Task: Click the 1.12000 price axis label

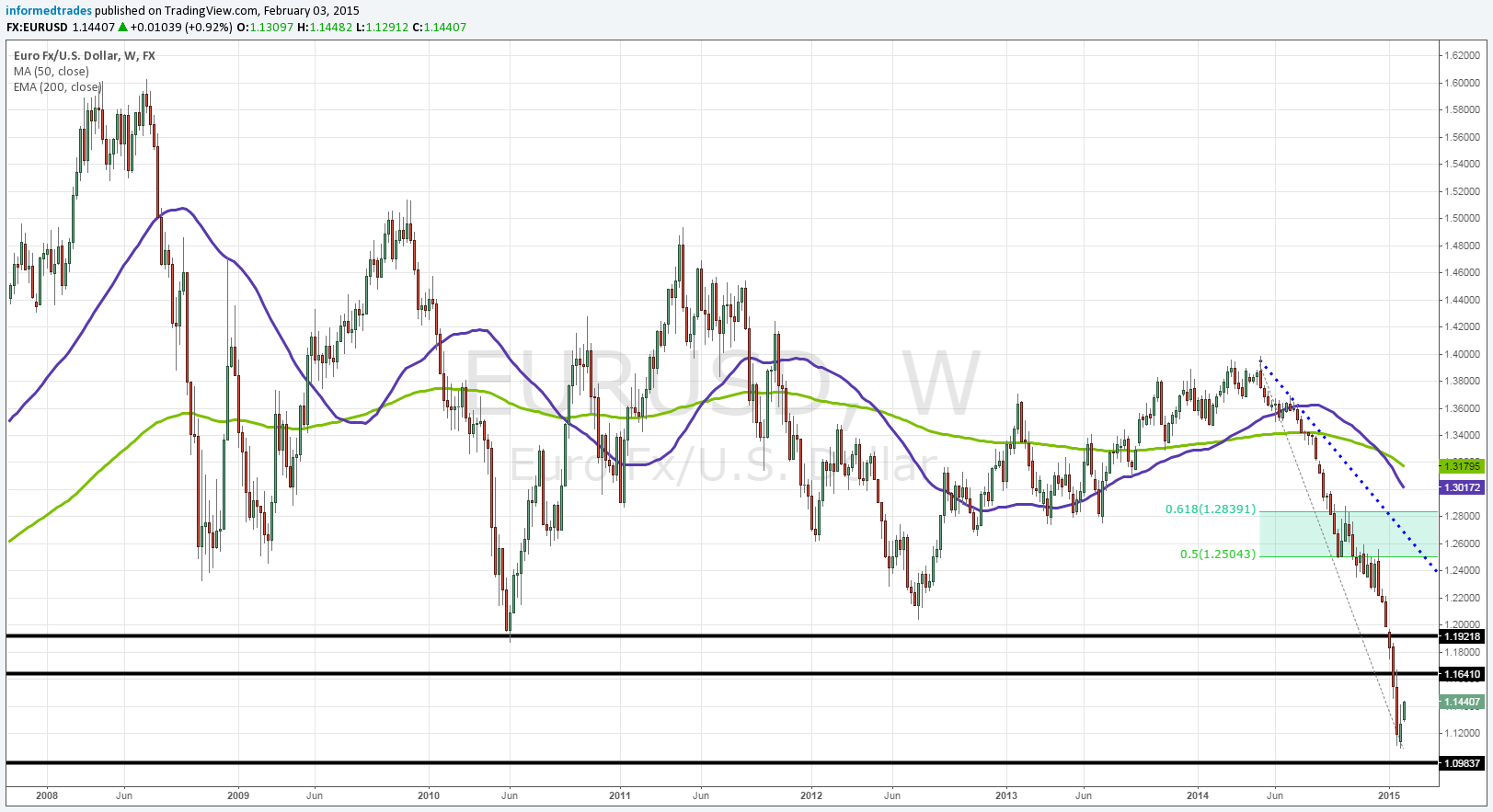Action: tap(1462, 733)
